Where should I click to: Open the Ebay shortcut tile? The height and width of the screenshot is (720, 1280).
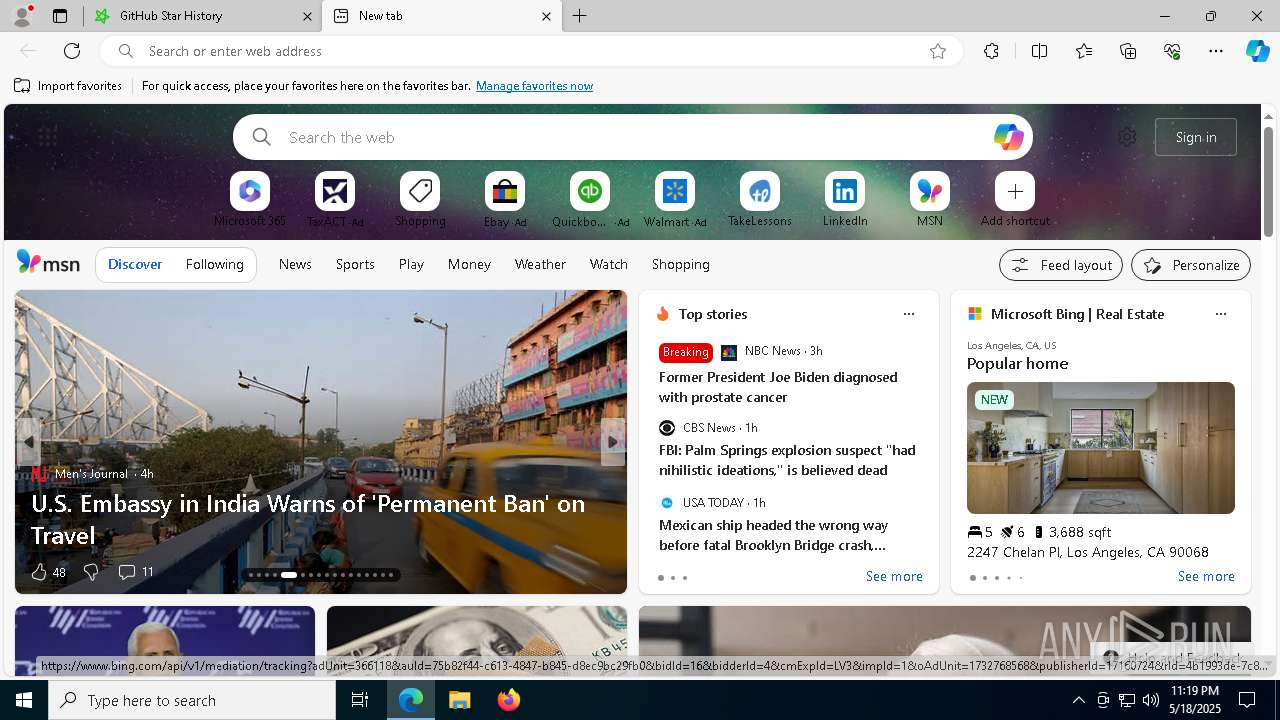505,191
